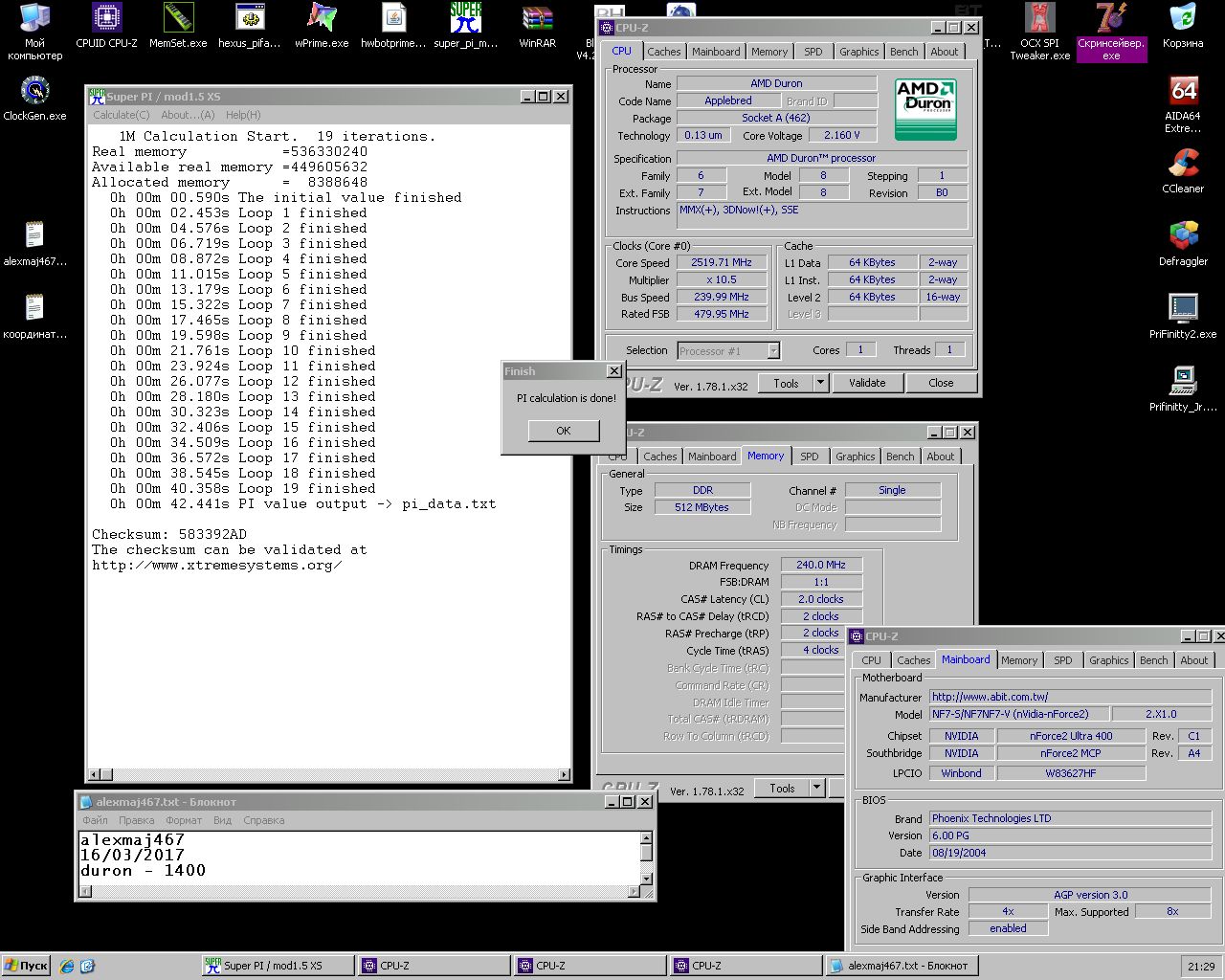
Task: Close the Finish dialog with X
Action: point(614,371)
